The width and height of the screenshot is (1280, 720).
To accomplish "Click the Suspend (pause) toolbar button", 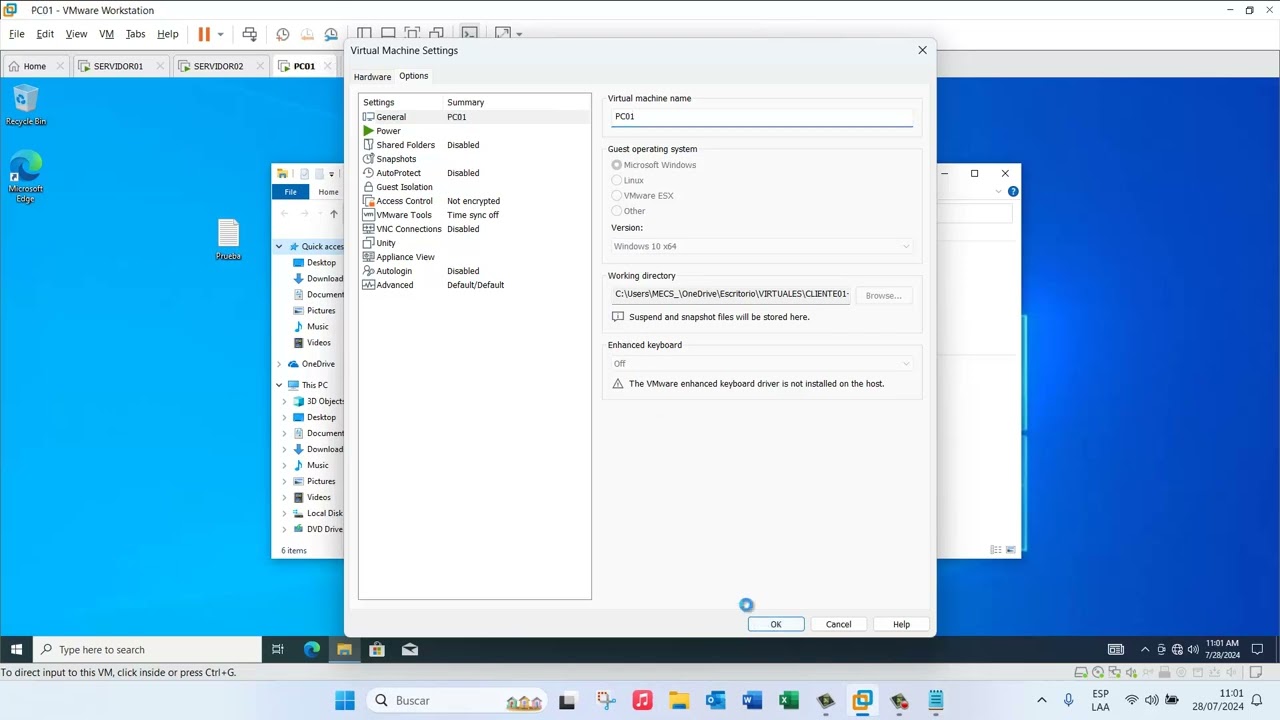I will [204, 34].
